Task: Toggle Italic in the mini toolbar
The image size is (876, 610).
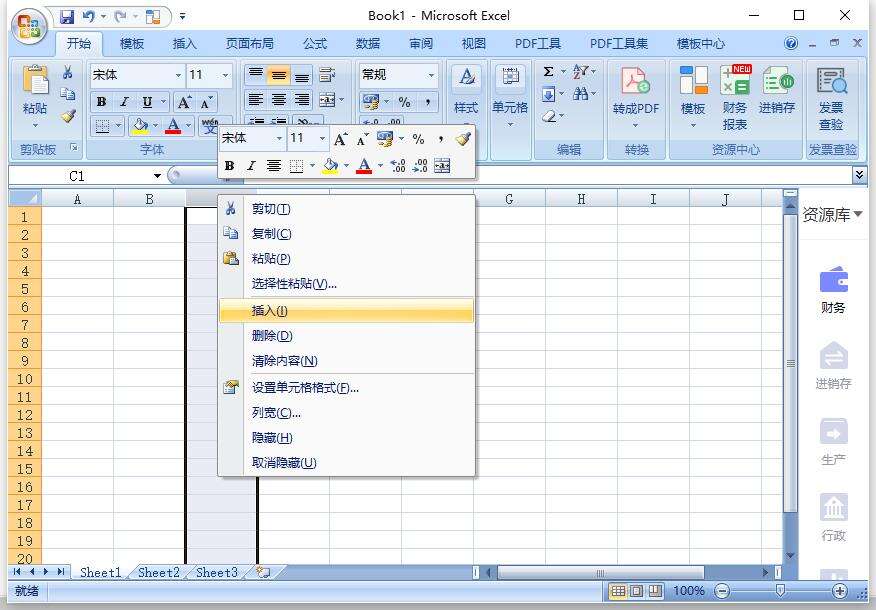Action: tap(251, 165)
